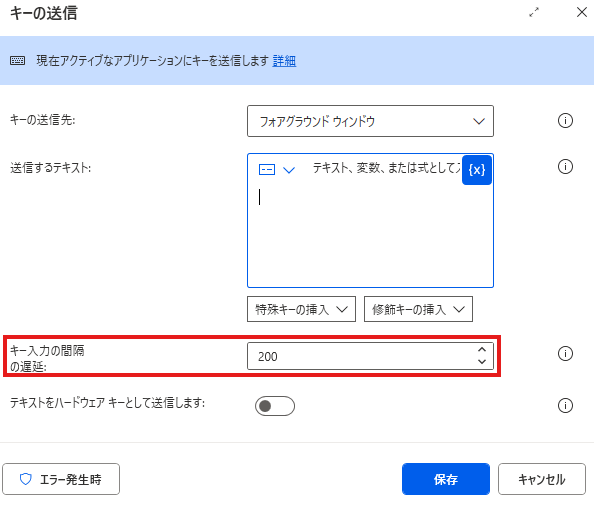The image size is (594, 505).
Task: Click the 送信するテキスト label
Action: click(50, 168)
